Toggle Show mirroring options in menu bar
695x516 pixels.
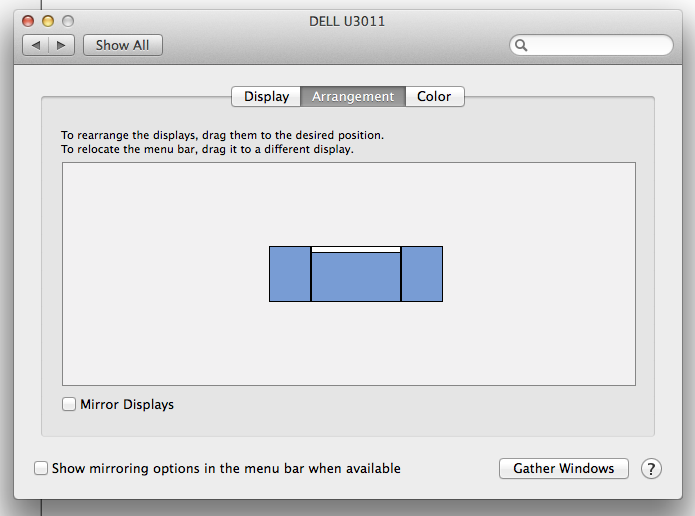pyautogui.click(x=41, y=468)
